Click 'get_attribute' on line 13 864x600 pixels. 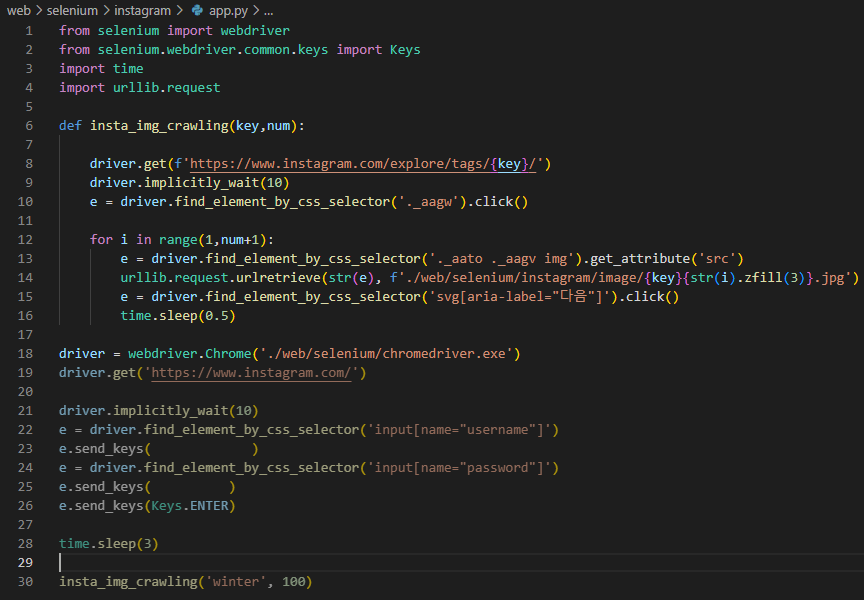click(x=640, y=258)
